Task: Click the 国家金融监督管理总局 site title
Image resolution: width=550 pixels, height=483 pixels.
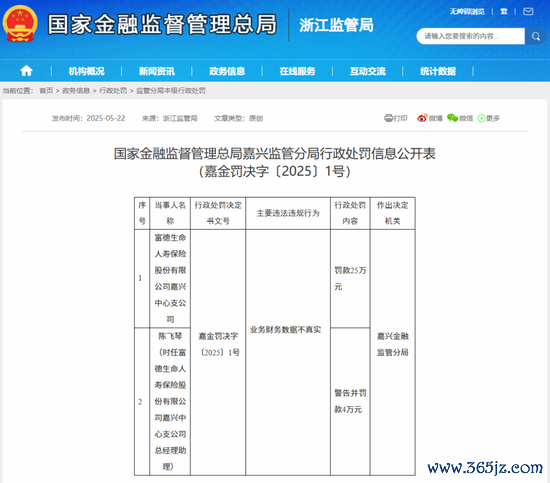Action: pyautogui.click(x=162, y=24)
